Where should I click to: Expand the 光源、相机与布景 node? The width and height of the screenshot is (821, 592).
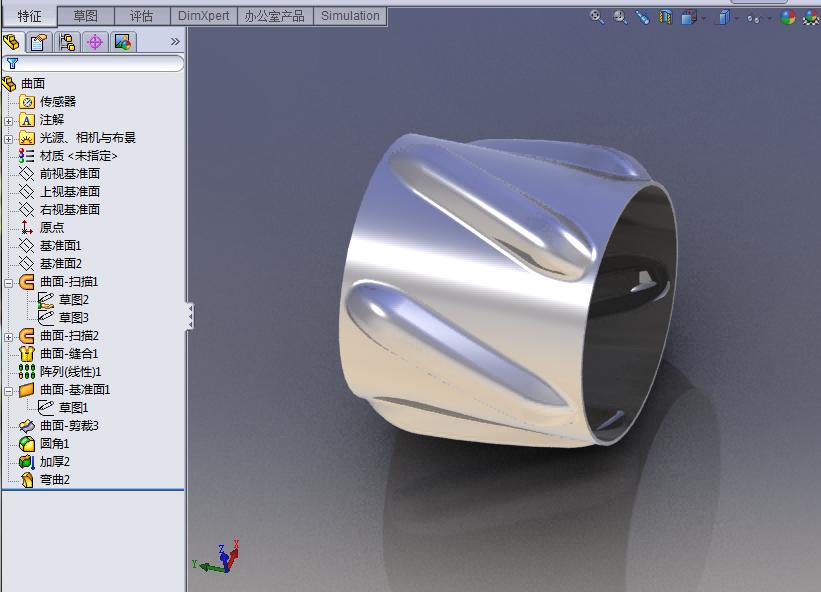coord(8,139)
